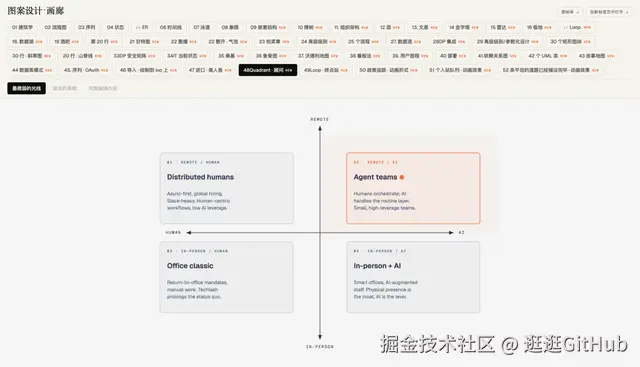Select the 09 tab marked NEW
The width and height of the screenshot is (640, 367).
[268, 27]
